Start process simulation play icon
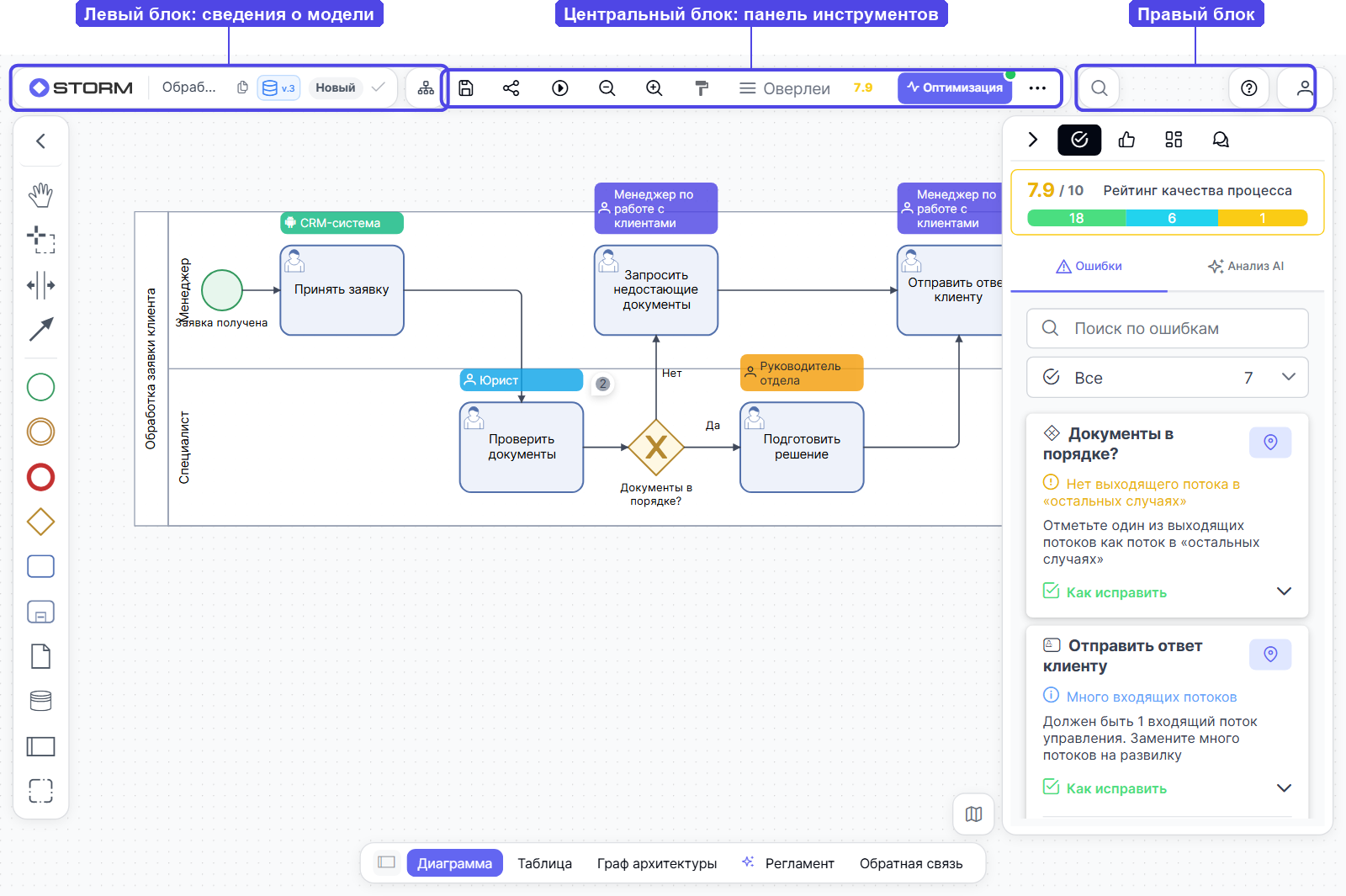Image resolution: width=1346 pixels, height=896 pixels. tap(560, 88)
